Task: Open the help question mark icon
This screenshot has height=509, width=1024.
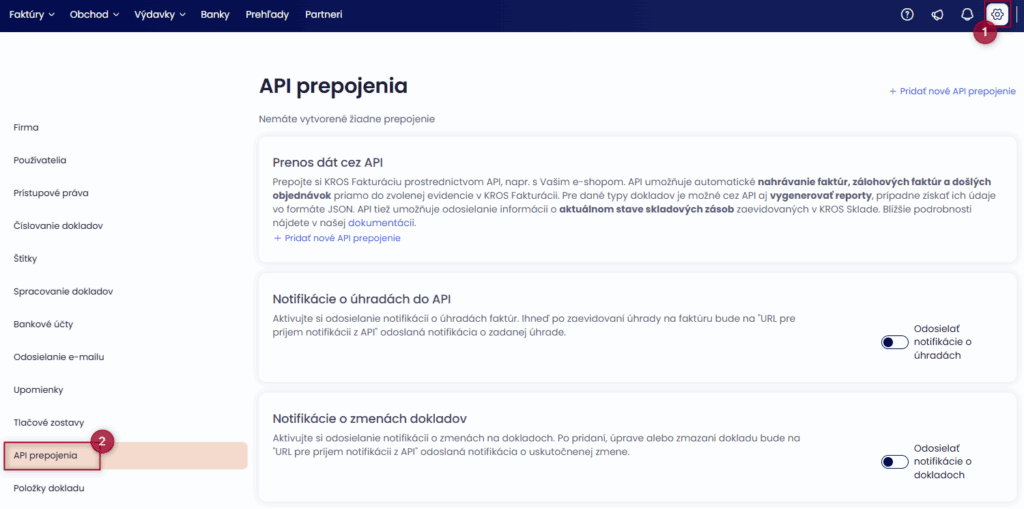Action: 907,14
